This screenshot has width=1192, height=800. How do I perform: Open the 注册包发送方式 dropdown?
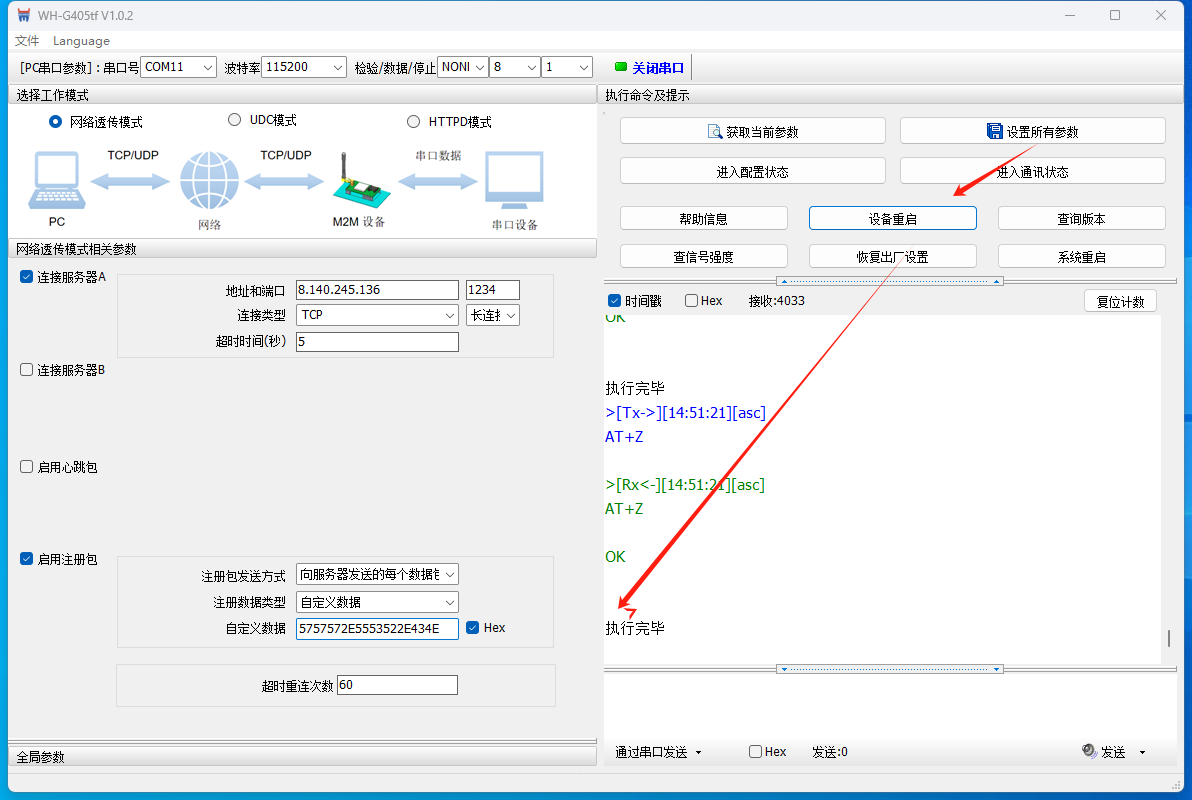377,574
